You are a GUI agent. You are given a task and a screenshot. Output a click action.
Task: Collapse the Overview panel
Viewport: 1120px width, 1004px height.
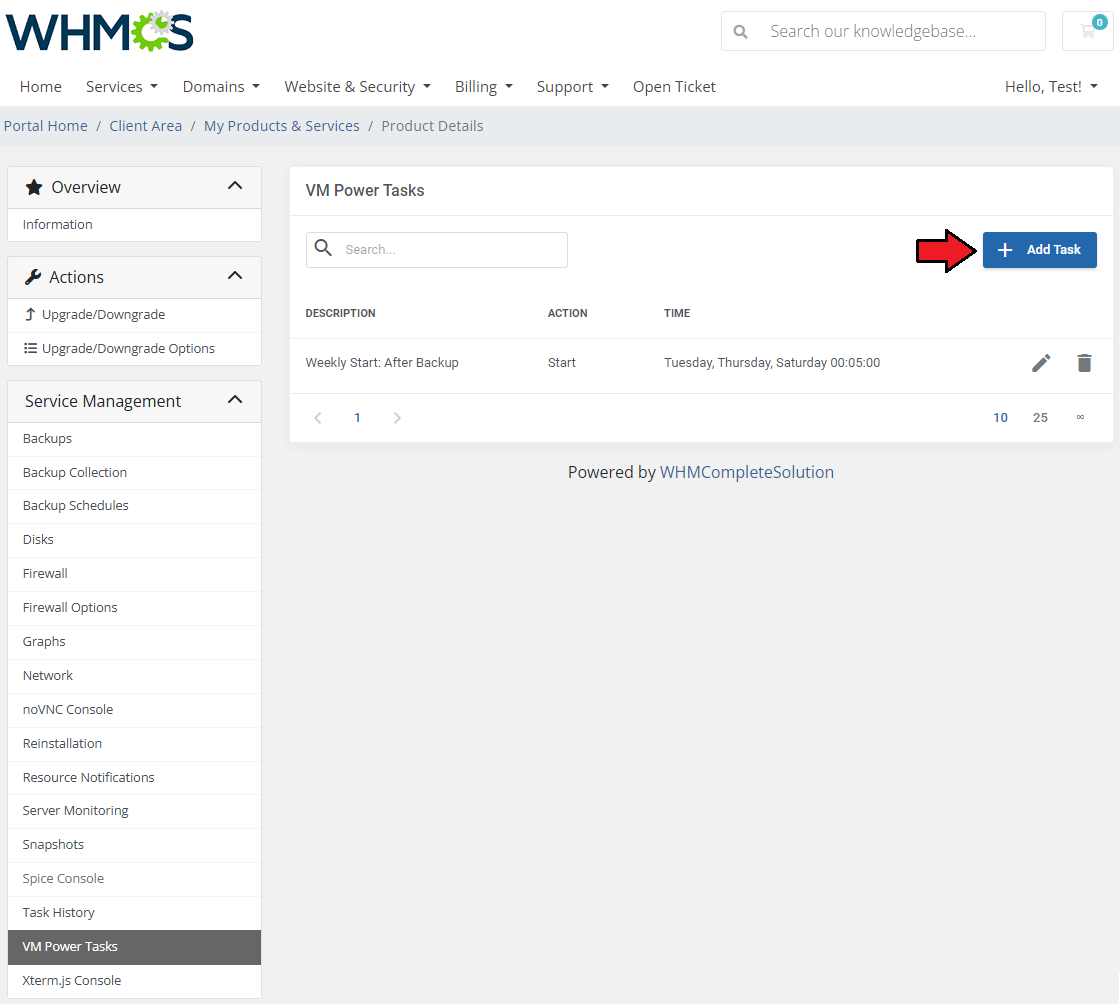[235, 186]
